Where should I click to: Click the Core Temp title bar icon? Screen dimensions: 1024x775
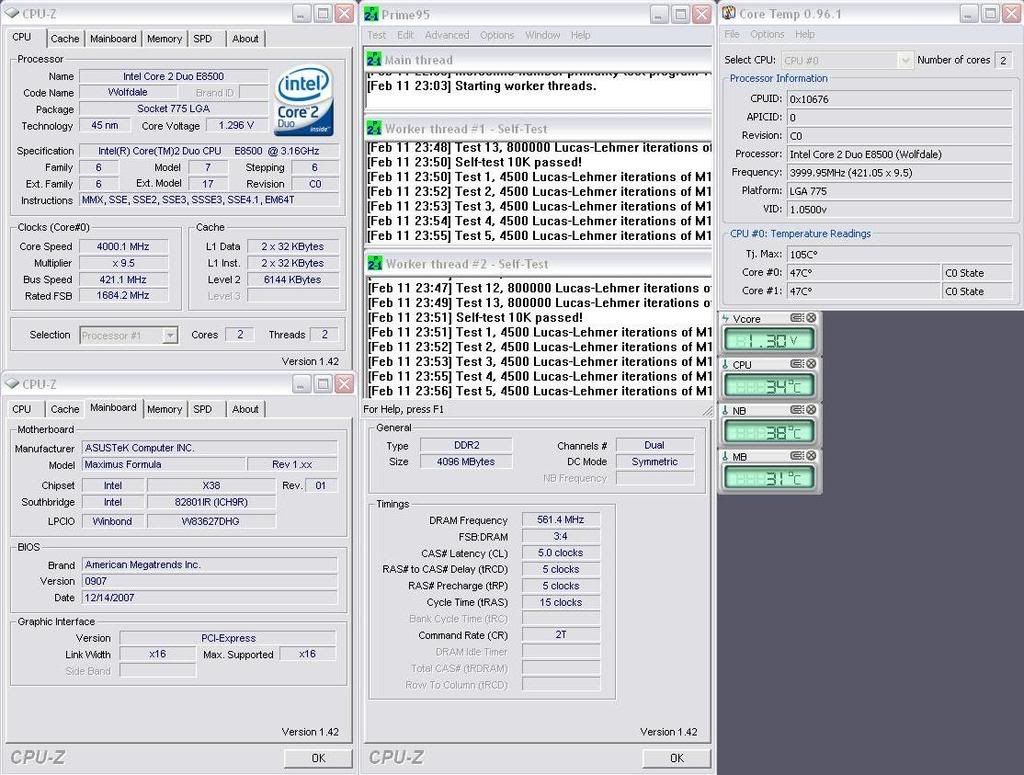tap(729, 13)
